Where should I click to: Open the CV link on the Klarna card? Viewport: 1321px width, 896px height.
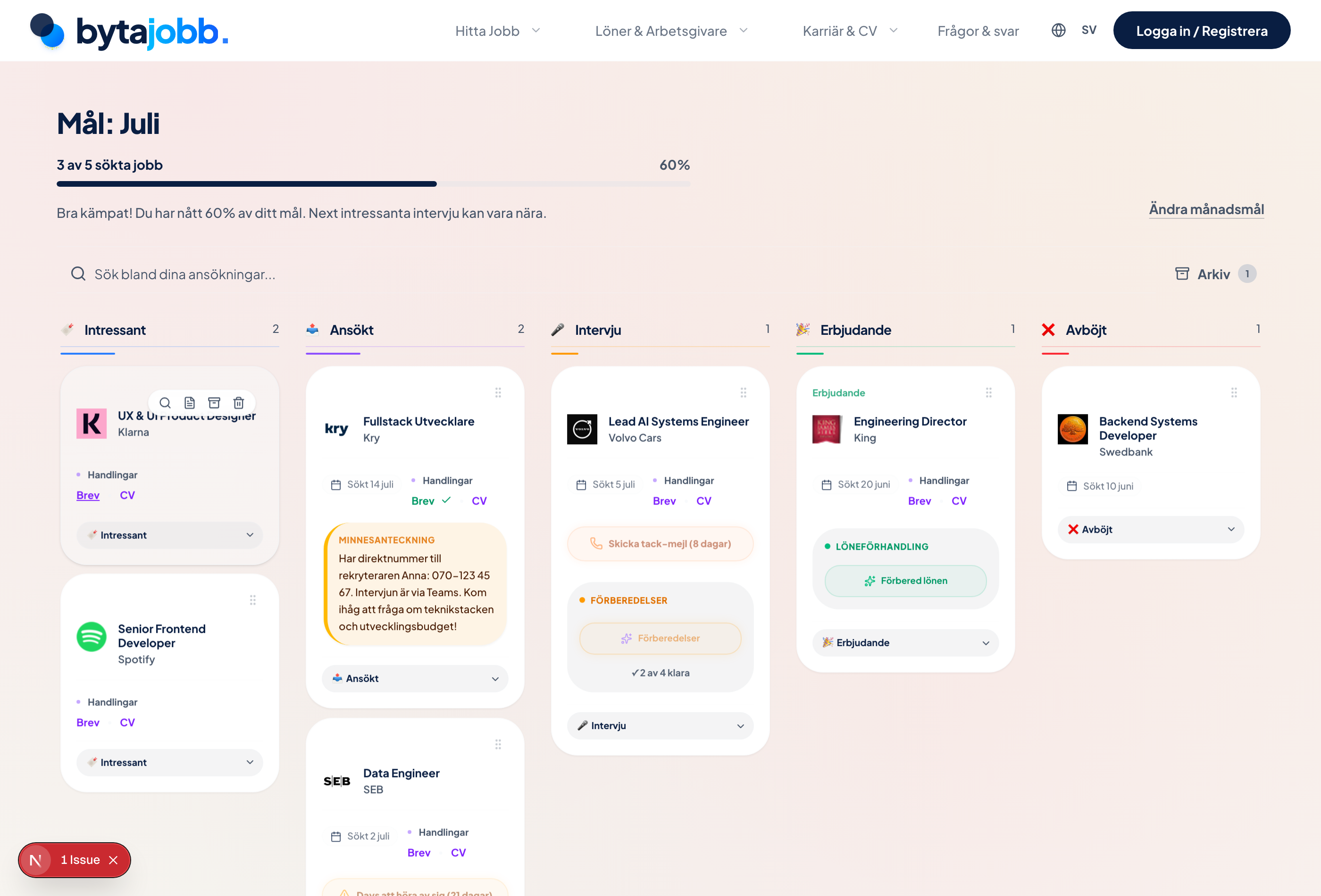click(x=127, y=496)
